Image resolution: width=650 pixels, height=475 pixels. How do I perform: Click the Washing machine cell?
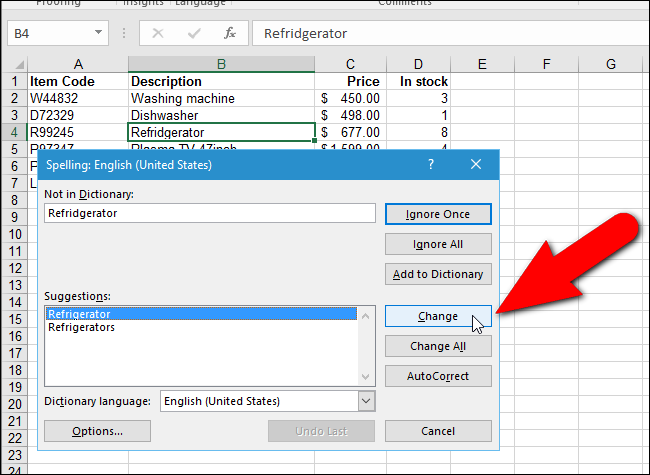(221, 98)
